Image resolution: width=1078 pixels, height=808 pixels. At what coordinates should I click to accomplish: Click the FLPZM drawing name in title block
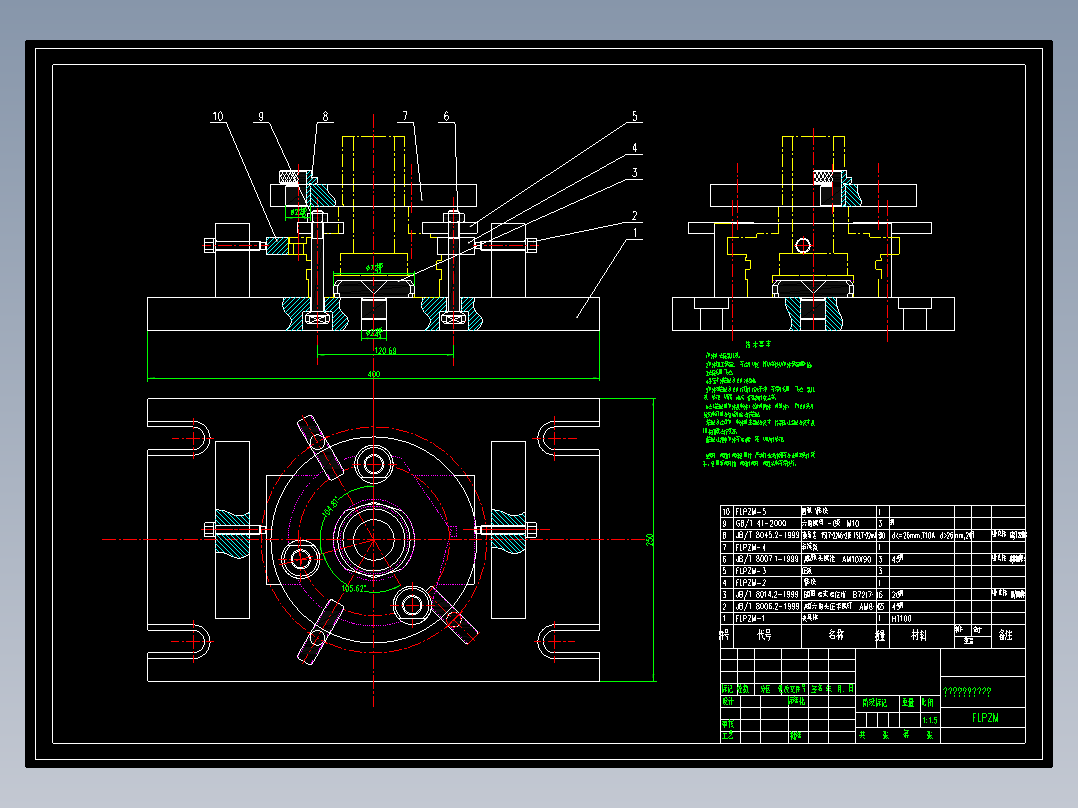point(984,718)
